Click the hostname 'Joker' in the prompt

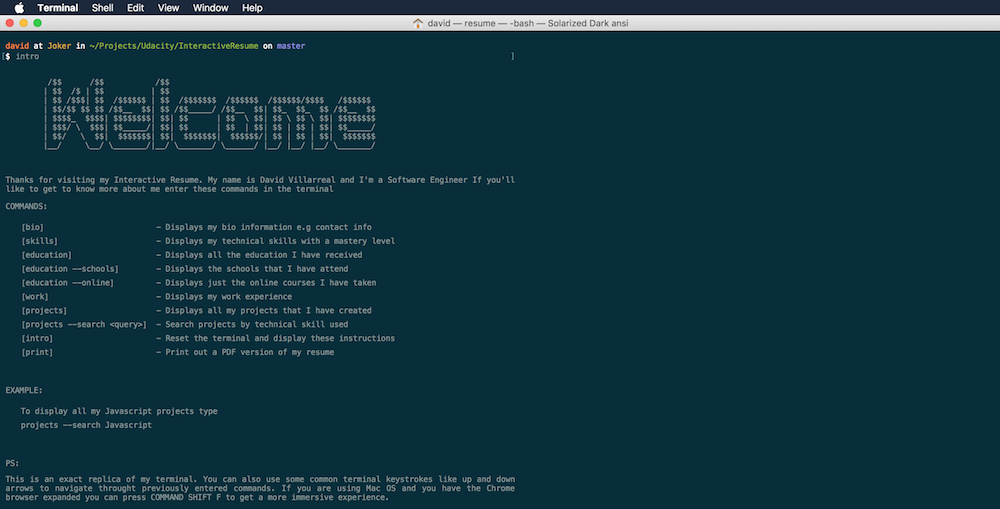coord(59,46)
